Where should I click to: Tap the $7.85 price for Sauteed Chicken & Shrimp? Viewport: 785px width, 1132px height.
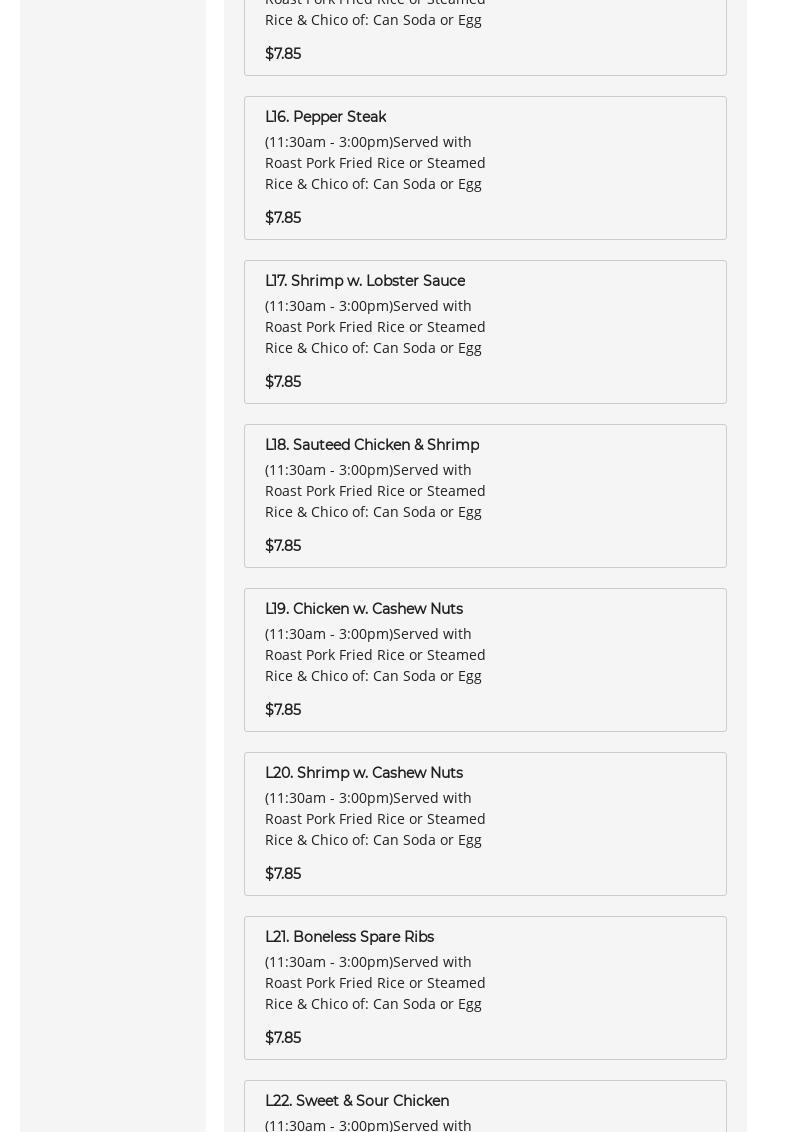pyautogui.click(x=283, y=546)
